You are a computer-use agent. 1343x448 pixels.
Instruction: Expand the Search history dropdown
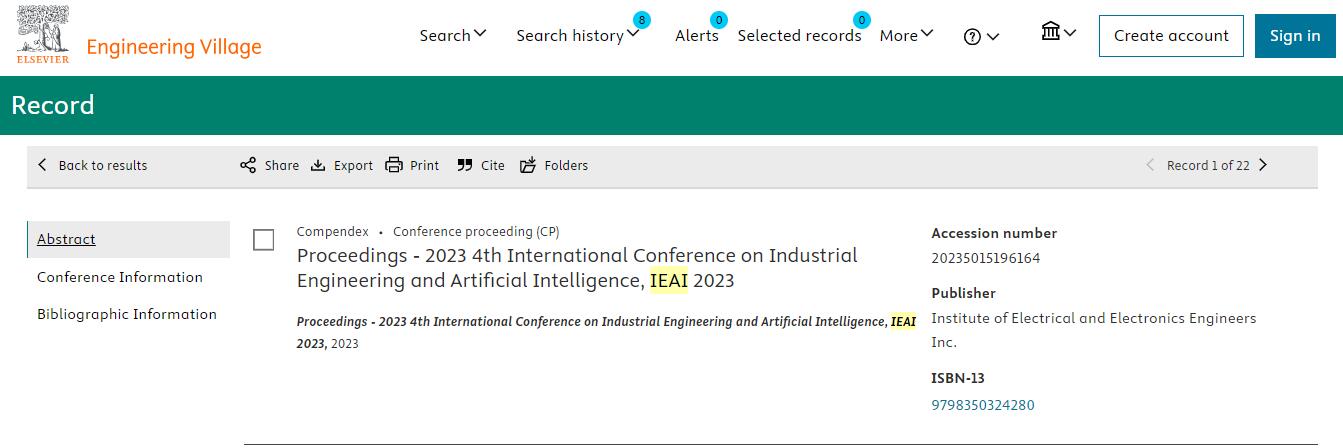pyautogui.click(x=577, y=35)
